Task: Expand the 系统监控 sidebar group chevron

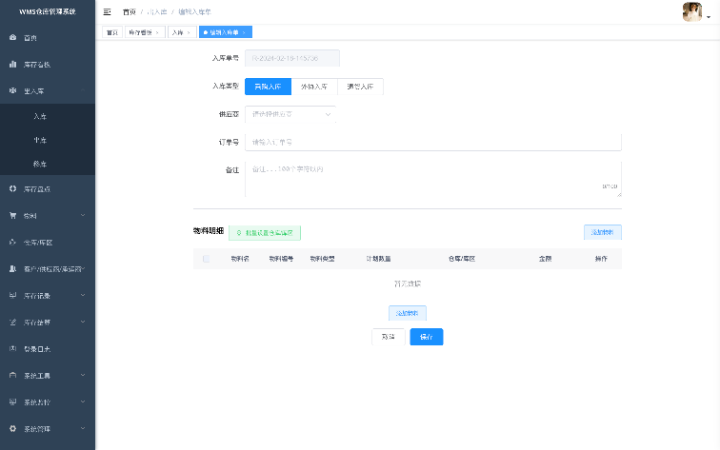Action: tap(83, 402)
